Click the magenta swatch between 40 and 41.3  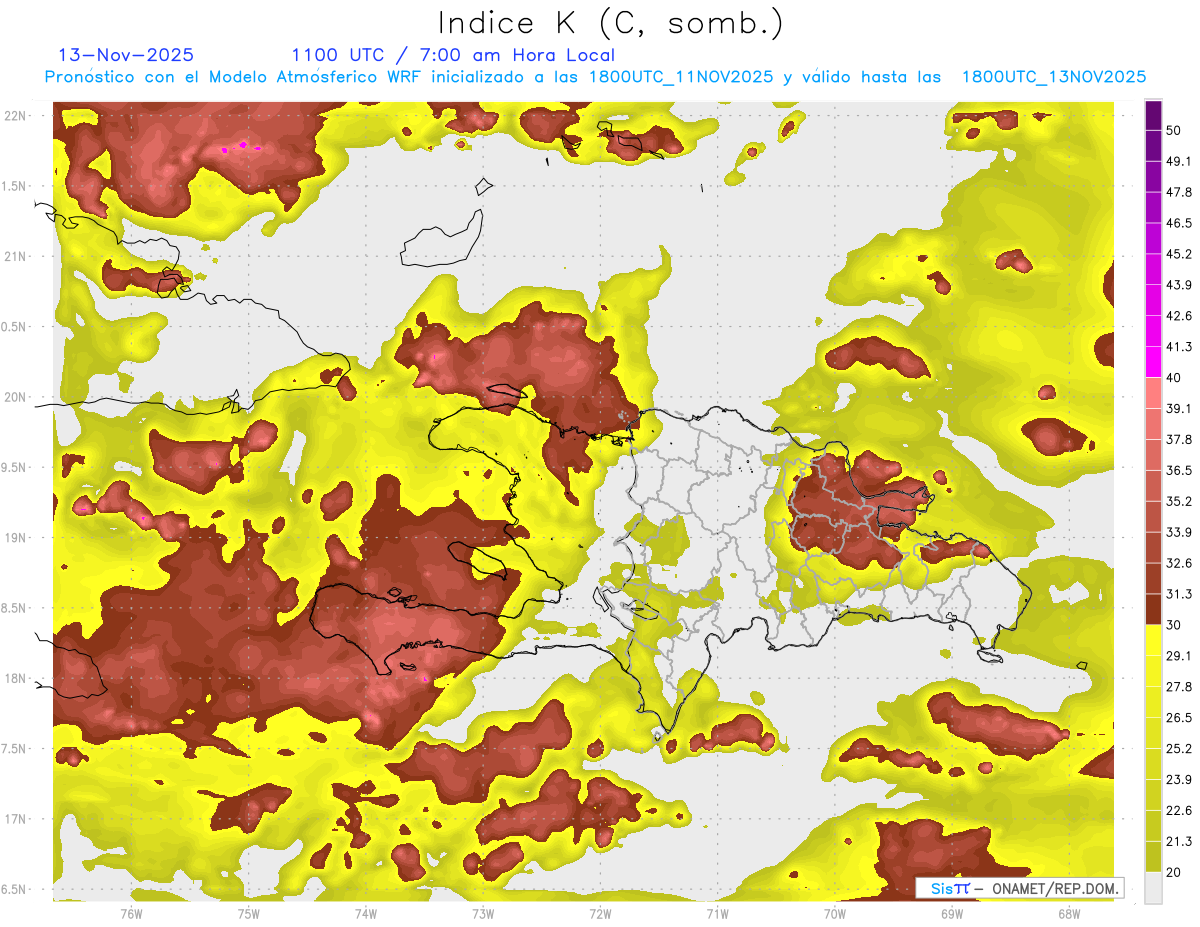click(1153, 362)
